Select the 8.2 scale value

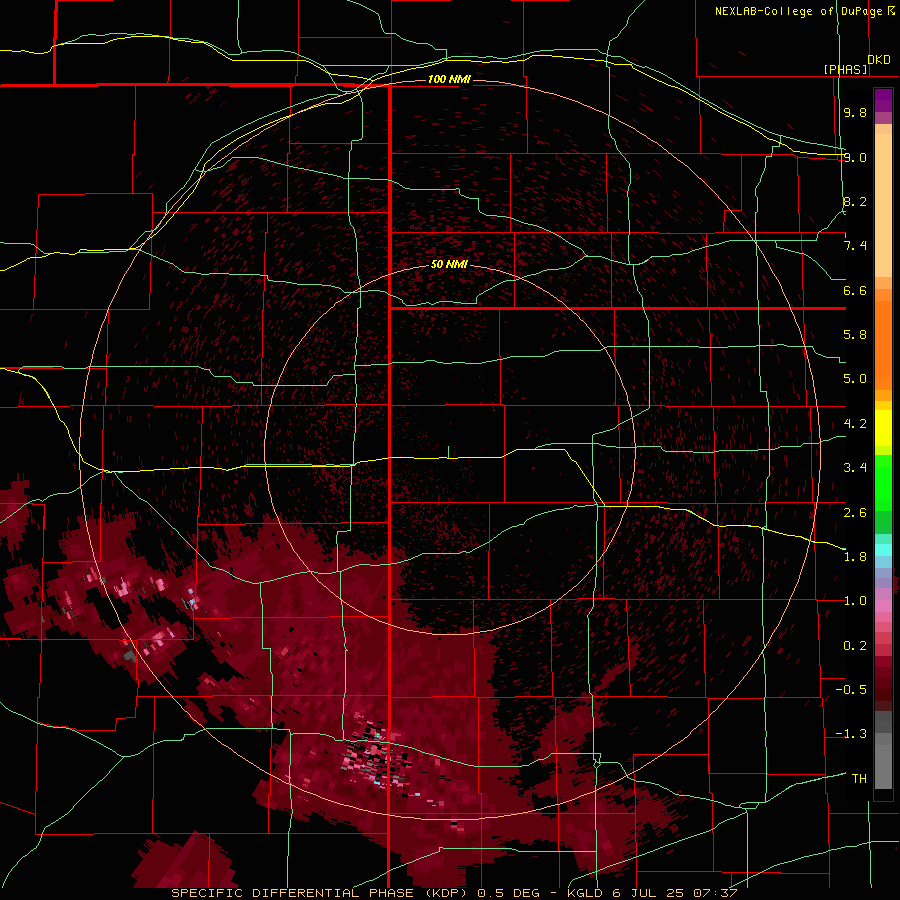click(x=855, y=201)
